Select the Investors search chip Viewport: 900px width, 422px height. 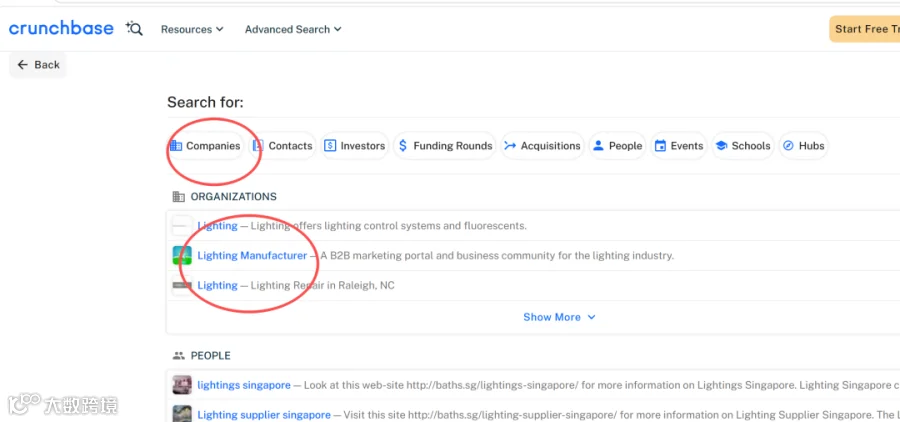pyautogui.click(x=355, y=146)
